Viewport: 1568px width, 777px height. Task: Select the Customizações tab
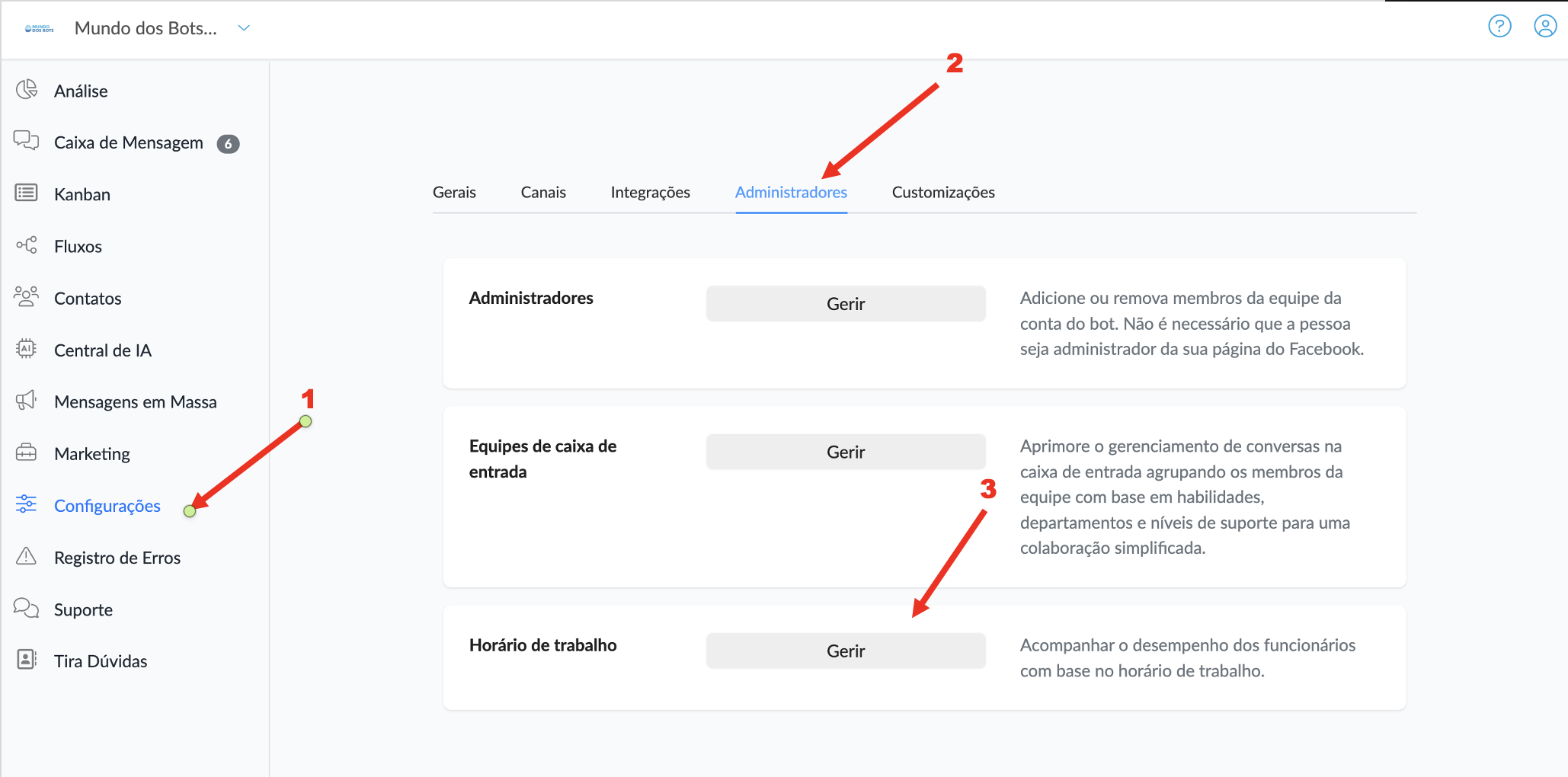click(x=943, y=193)
